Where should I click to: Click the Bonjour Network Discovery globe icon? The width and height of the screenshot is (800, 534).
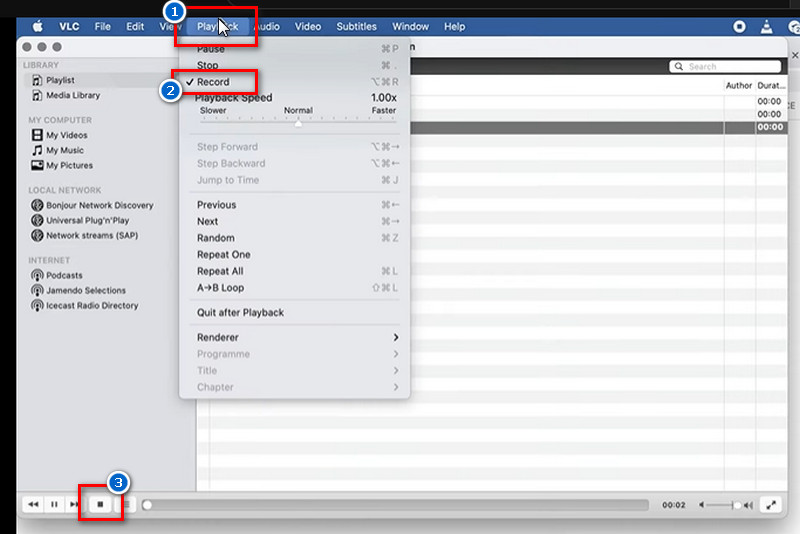37,205
